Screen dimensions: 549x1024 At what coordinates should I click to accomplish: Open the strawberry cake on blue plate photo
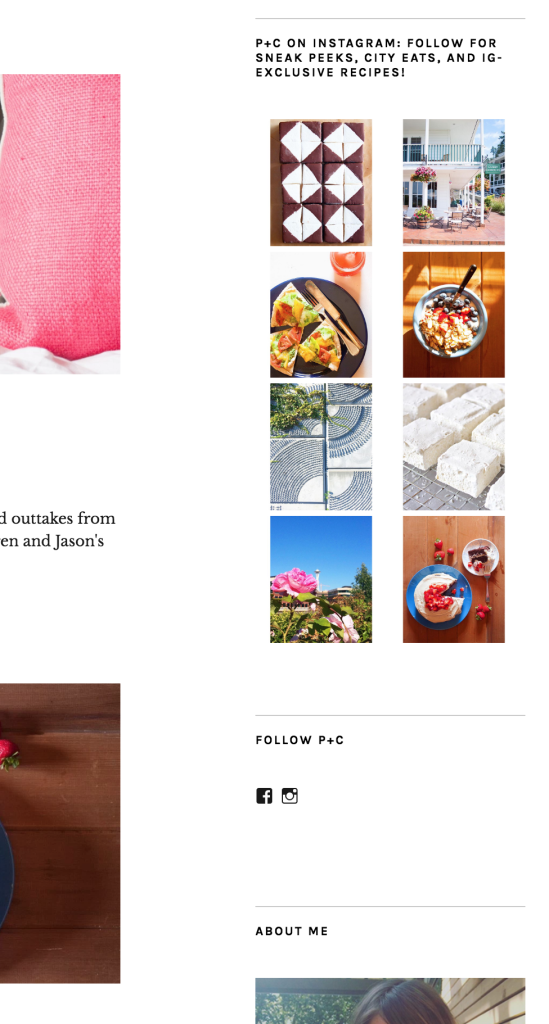[454, 579]
